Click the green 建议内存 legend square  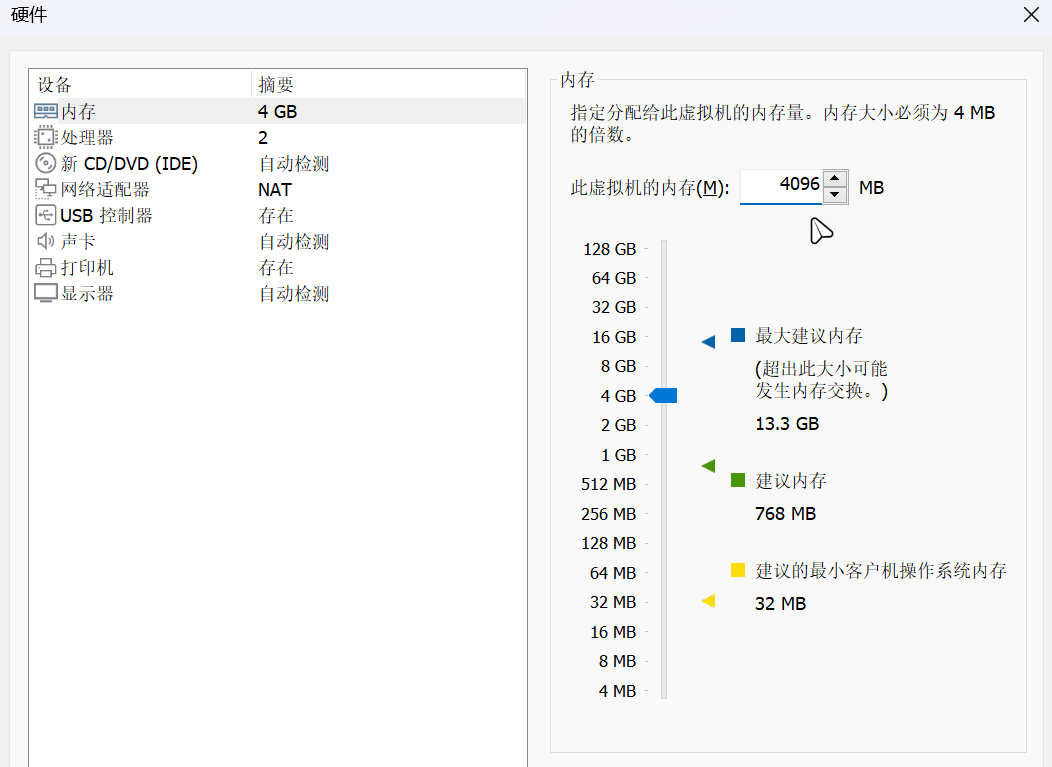738,480
